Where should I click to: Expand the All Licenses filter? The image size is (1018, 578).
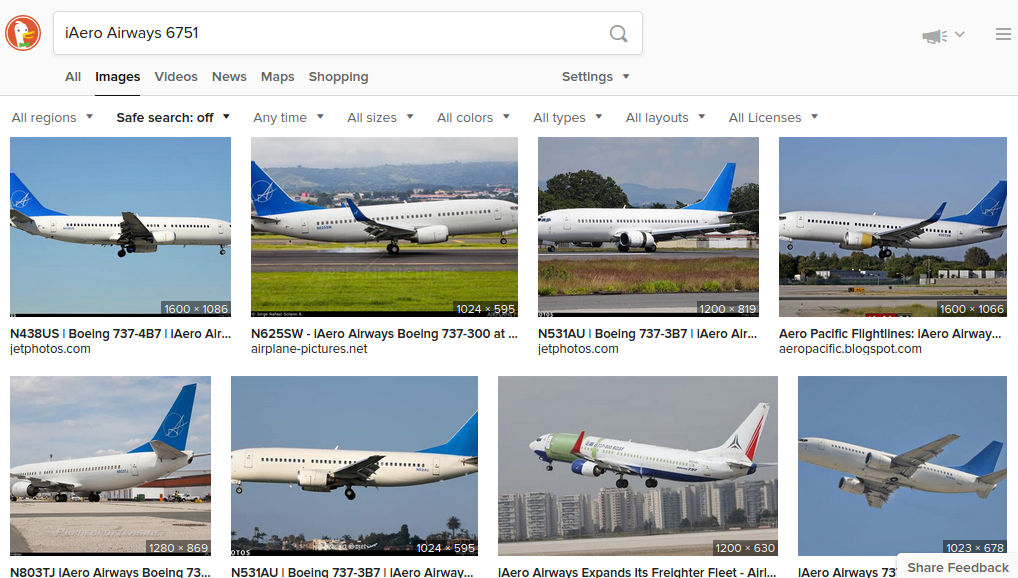point(773,118)
